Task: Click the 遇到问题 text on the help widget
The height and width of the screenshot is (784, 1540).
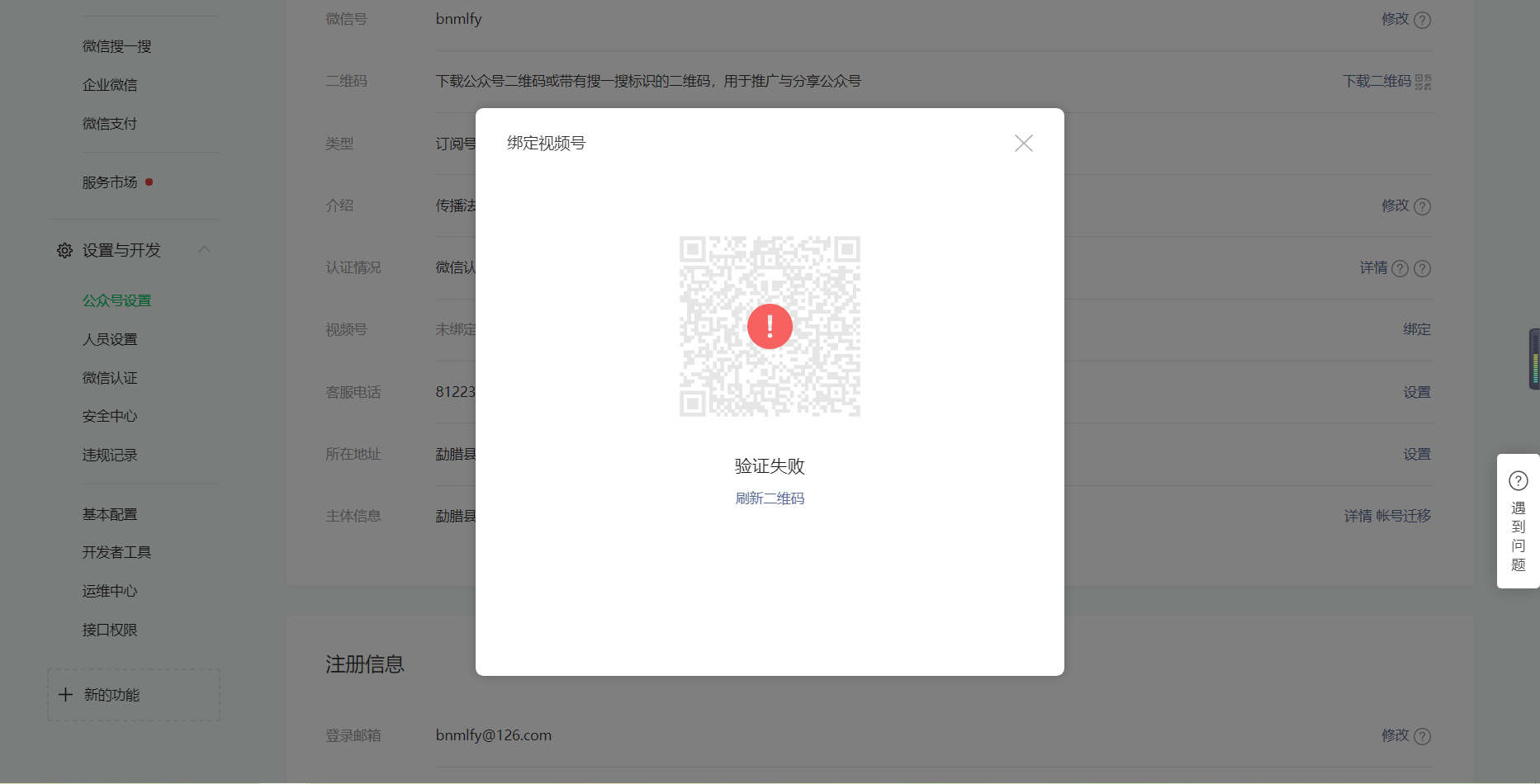Action: pyautogui.click(x=1519, y=536)
